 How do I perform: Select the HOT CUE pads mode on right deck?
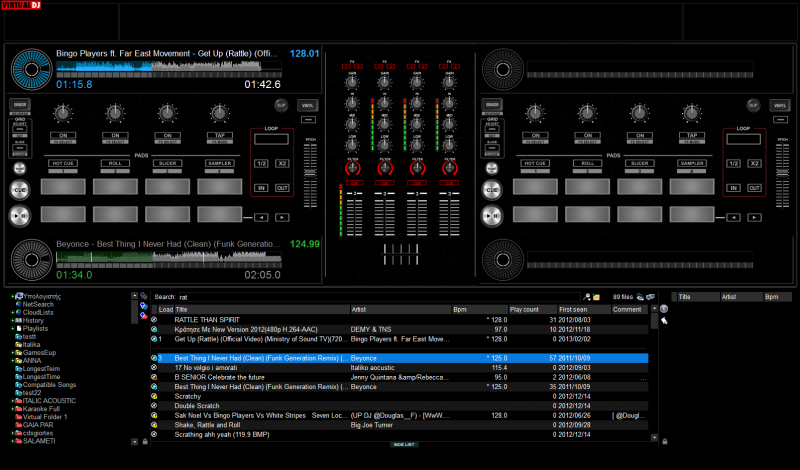(536, 163)
